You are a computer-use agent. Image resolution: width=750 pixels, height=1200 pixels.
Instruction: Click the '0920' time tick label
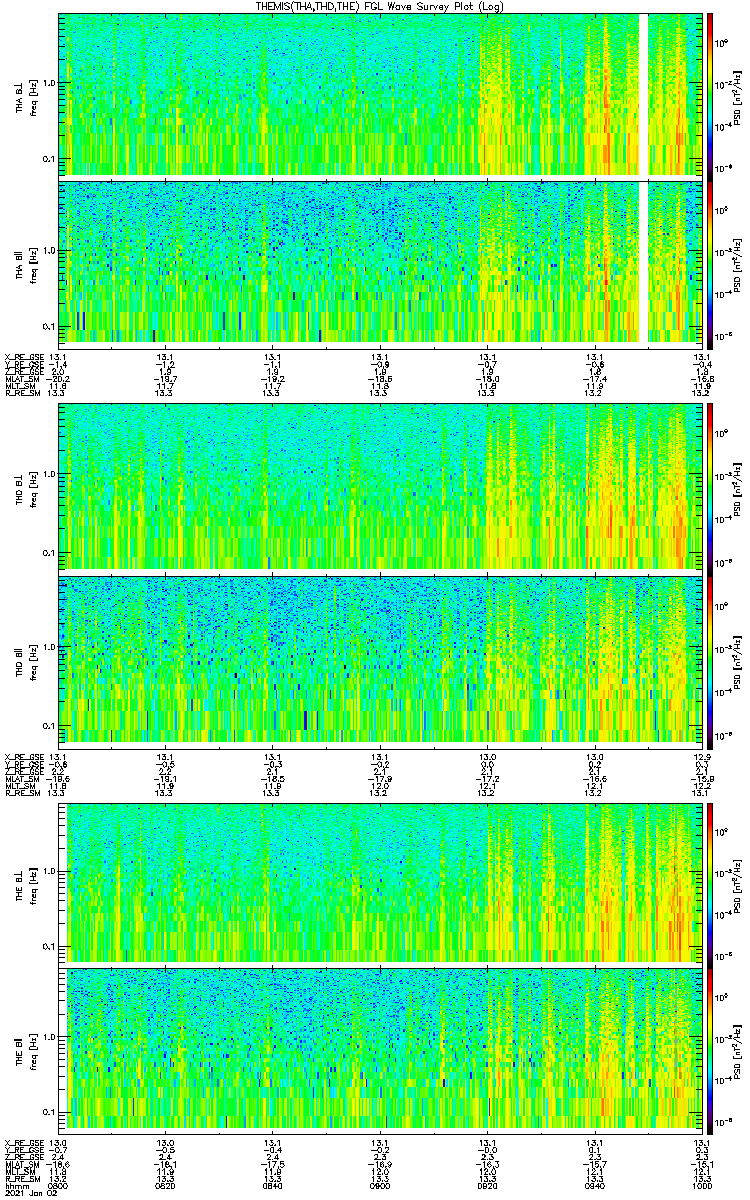pos(487,1186)
